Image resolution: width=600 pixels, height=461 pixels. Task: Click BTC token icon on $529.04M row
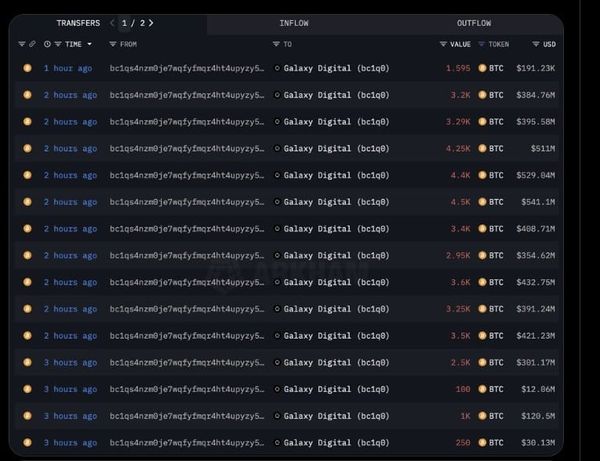click(x=483, y=175)
